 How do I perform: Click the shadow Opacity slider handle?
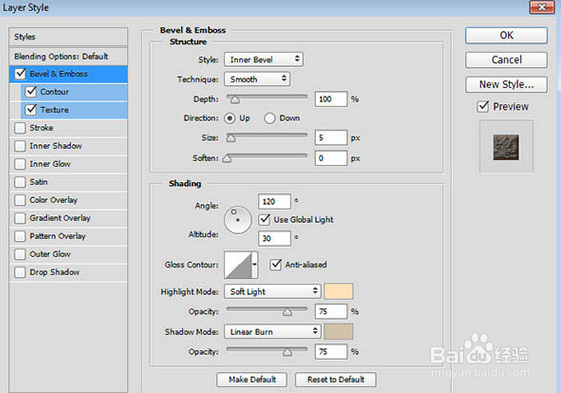pyautogui.click(x=287, y=352)
